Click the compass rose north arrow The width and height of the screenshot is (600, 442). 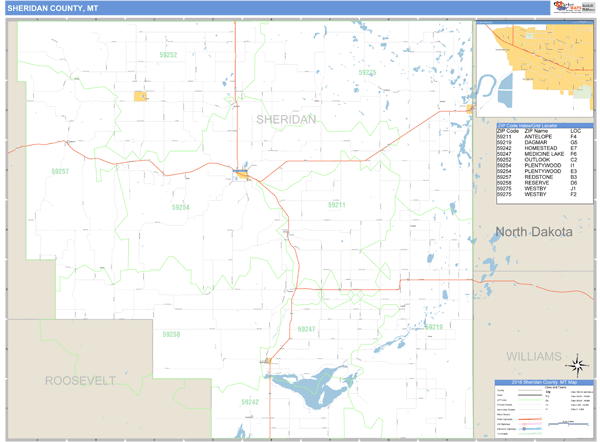tap(577, 364)
